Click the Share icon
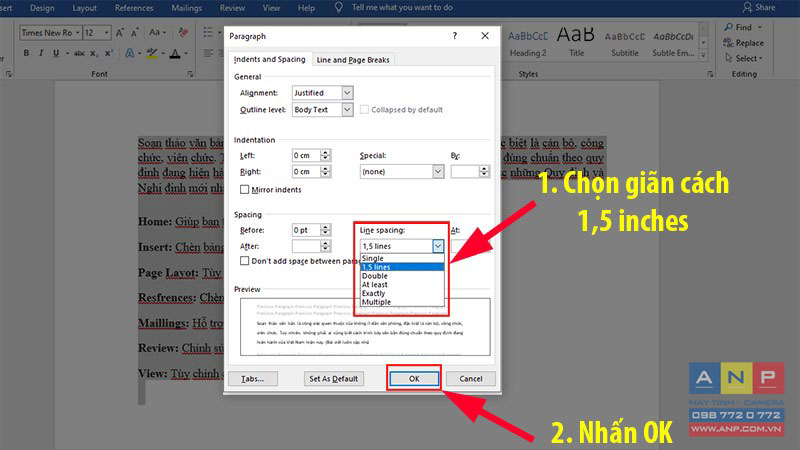 747,7
